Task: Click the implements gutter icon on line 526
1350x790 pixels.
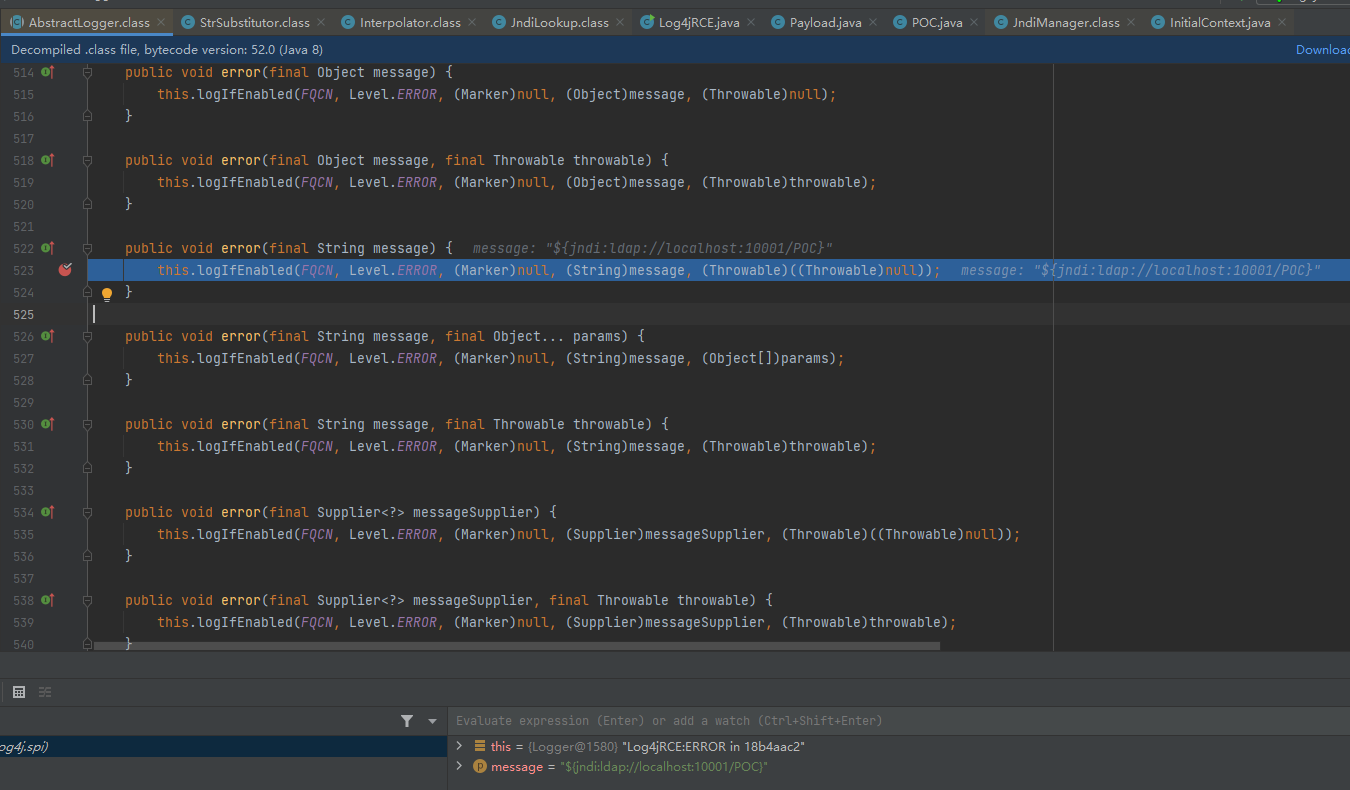Action: [x=47, y=336]
